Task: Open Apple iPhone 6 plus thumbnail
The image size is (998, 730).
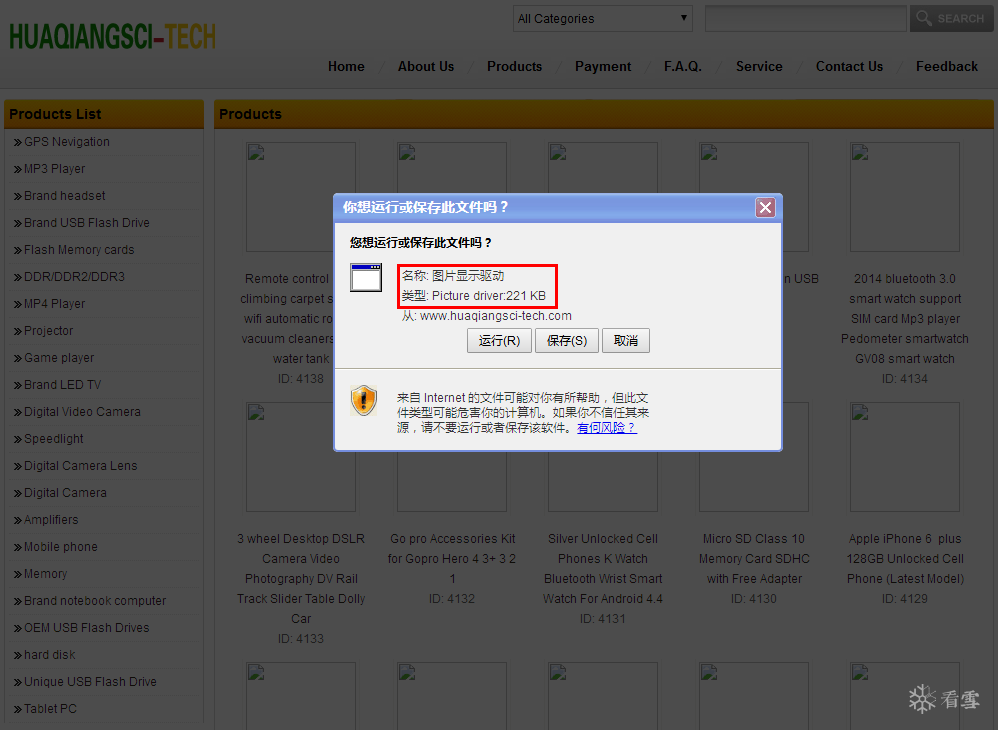Action: tap(904, 456)
